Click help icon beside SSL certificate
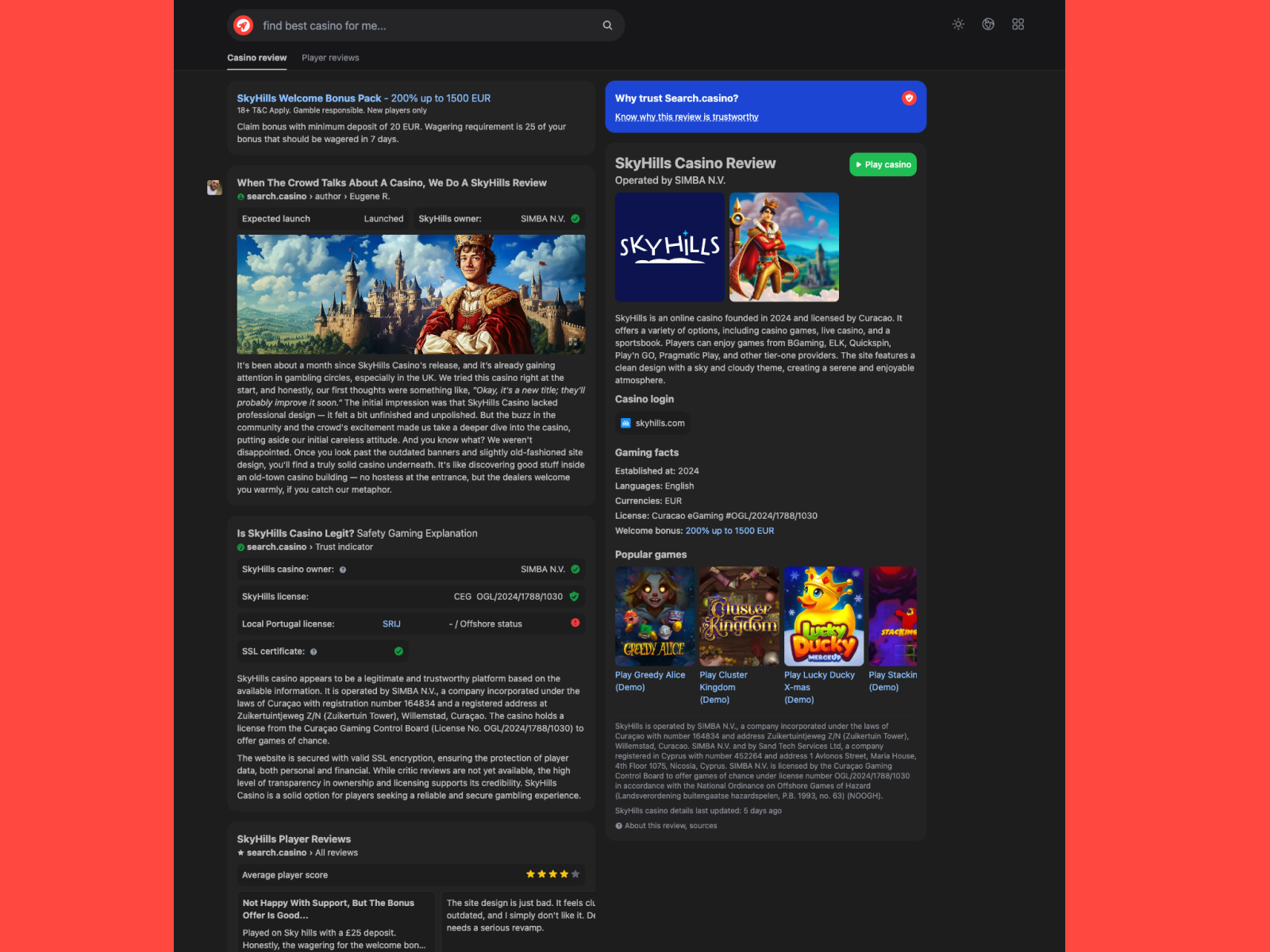This screenshot has height=952, width=1270. click(314, 652)
